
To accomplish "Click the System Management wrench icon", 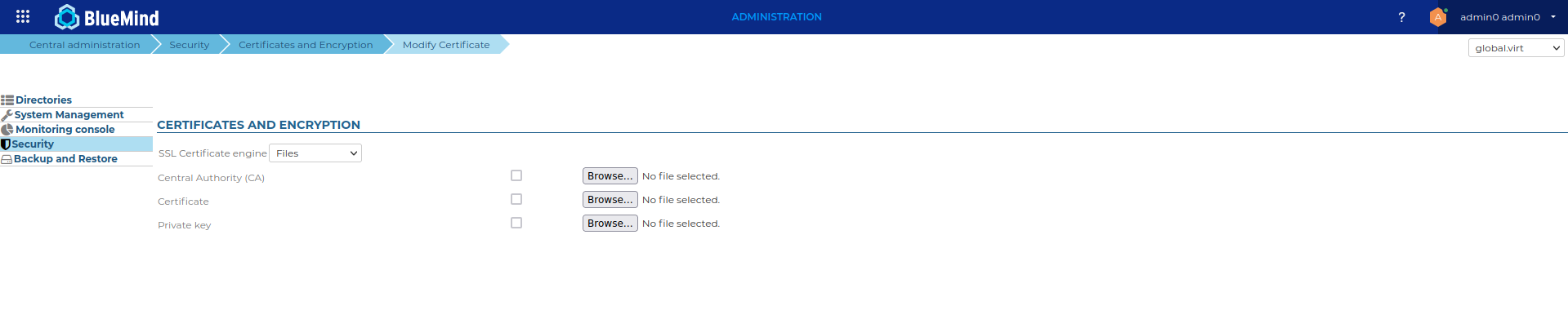I will [7, 115].
